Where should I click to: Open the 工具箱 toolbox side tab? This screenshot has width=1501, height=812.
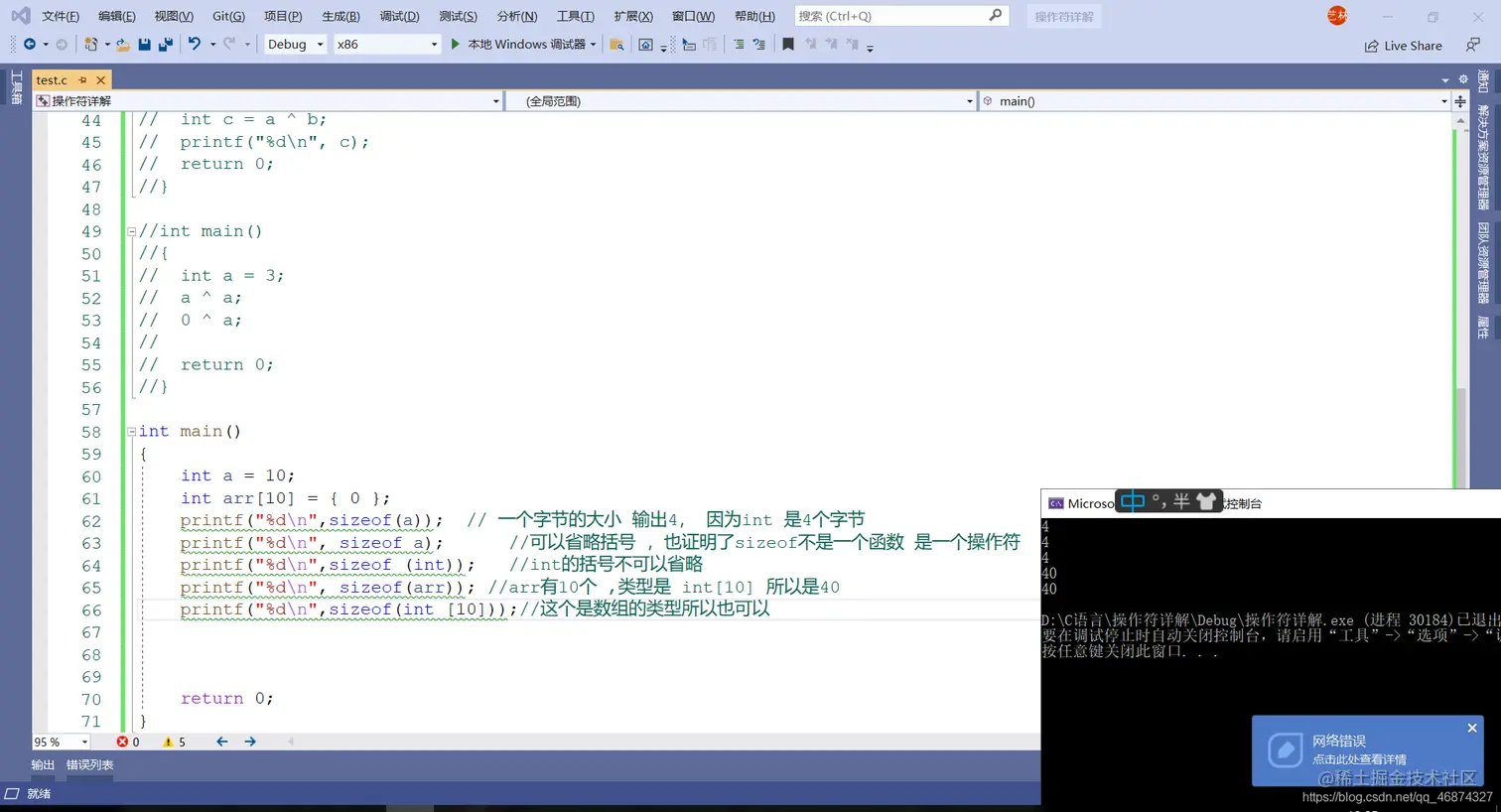pyautogui.click(x=16, y=87)
